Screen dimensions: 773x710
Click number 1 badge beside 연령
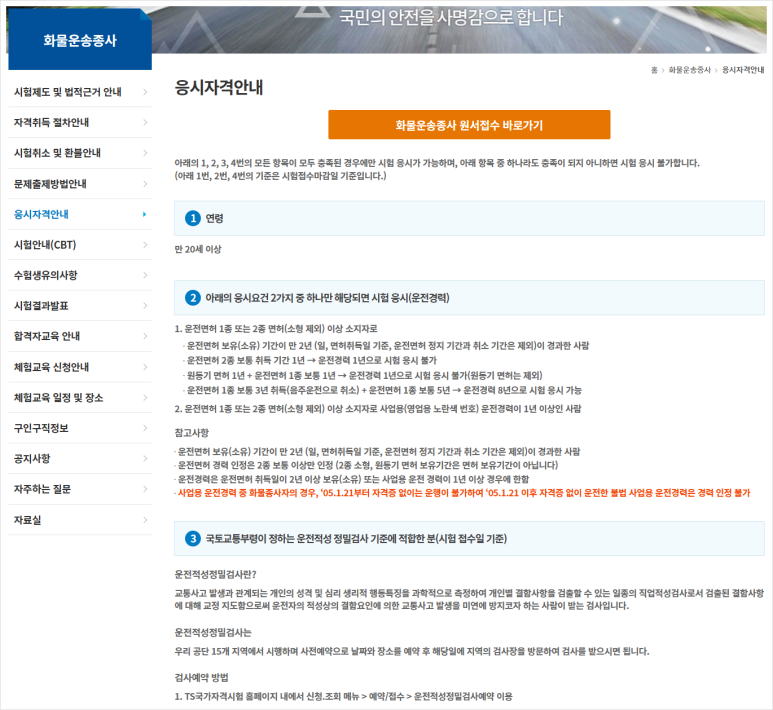pyautogui.click(x=193, y=218)
